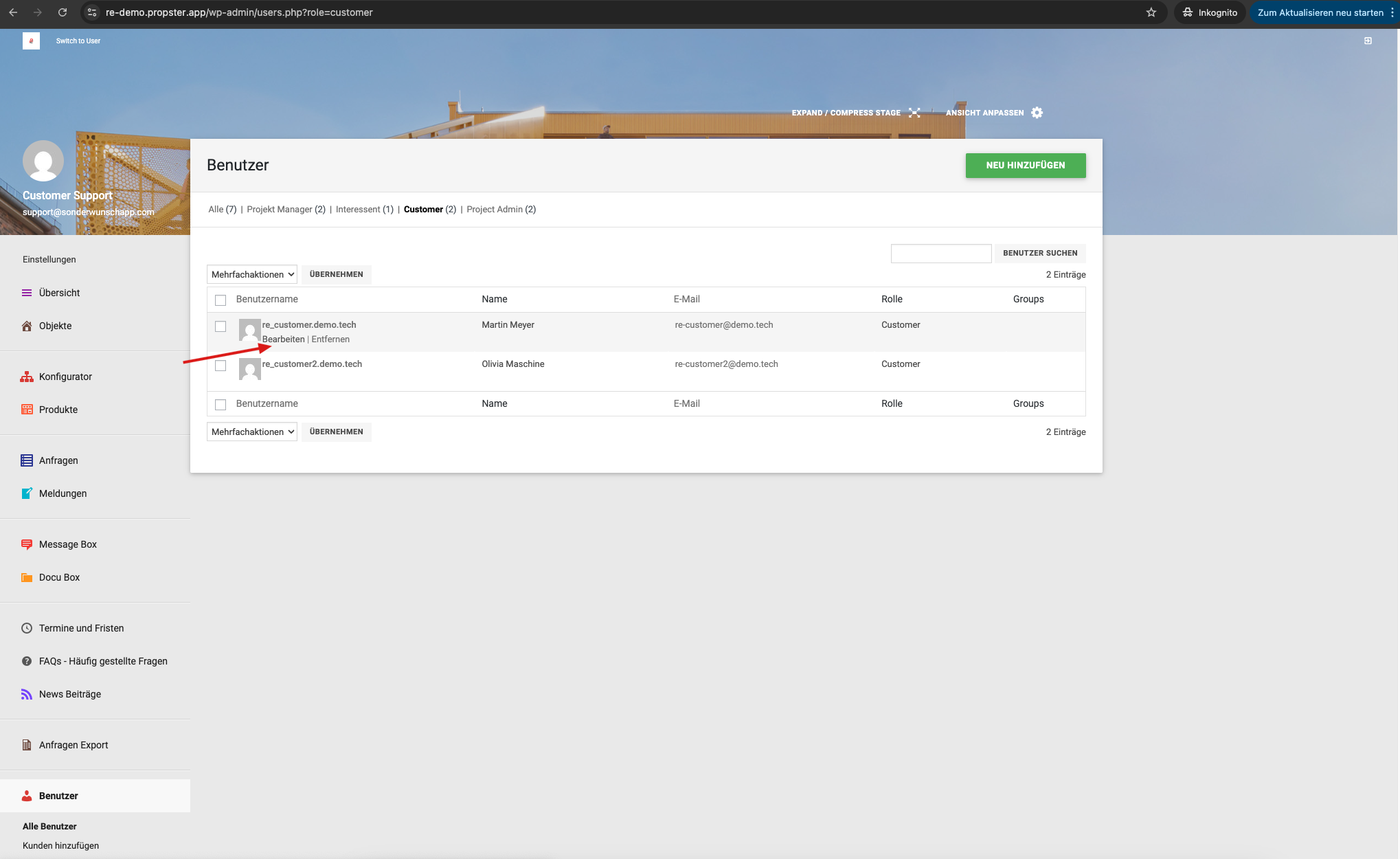Viewport: 1400px width, 859px height.
Task: Click the Neu hinzufügen button
Action: pyautogui.click(x=1026, y=166)
